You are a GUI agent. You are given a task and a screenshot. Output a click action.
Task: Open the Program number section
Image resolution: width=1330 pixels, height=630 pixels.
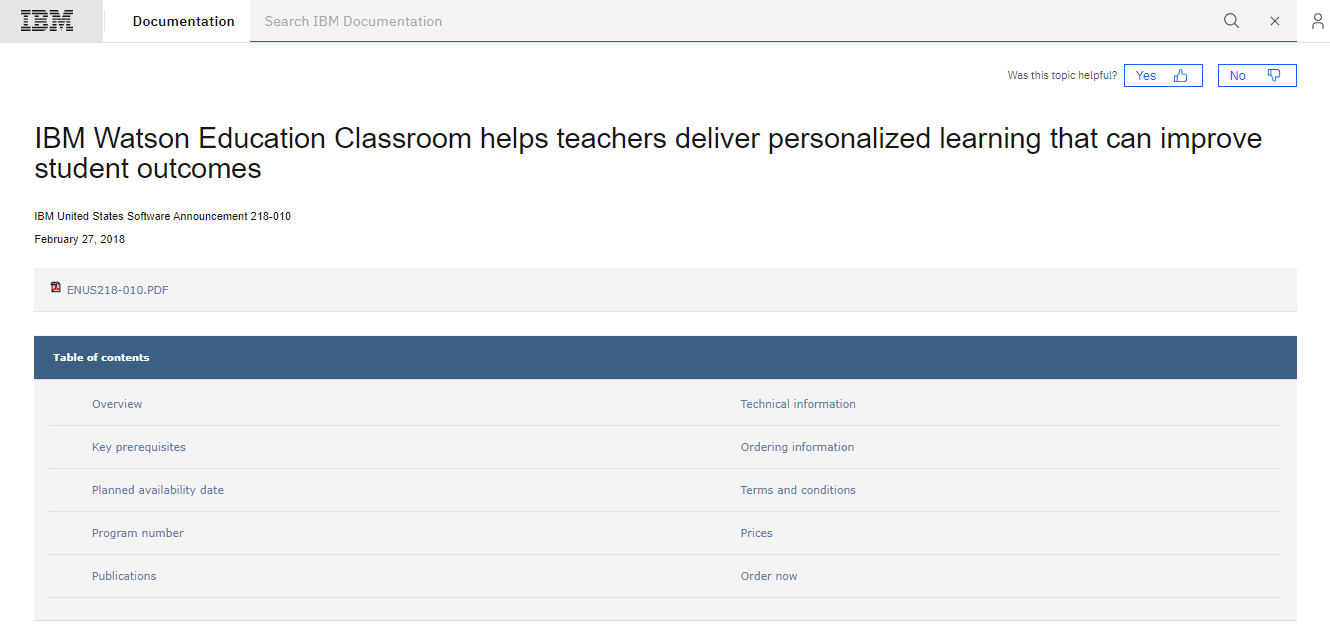138,532
